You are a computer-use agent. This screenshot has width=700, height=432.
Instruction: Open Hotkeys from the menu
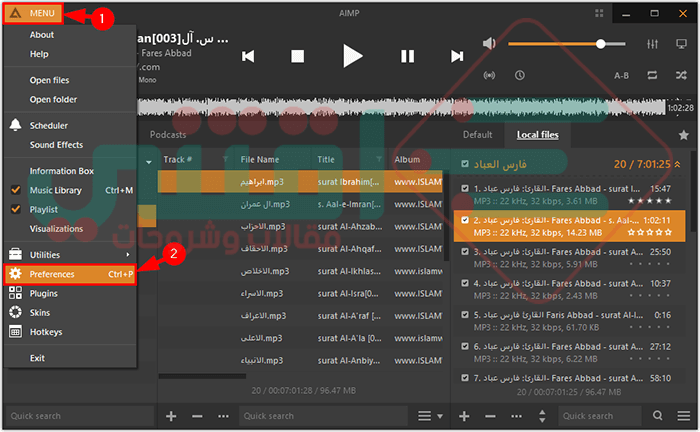pos(46,332)
